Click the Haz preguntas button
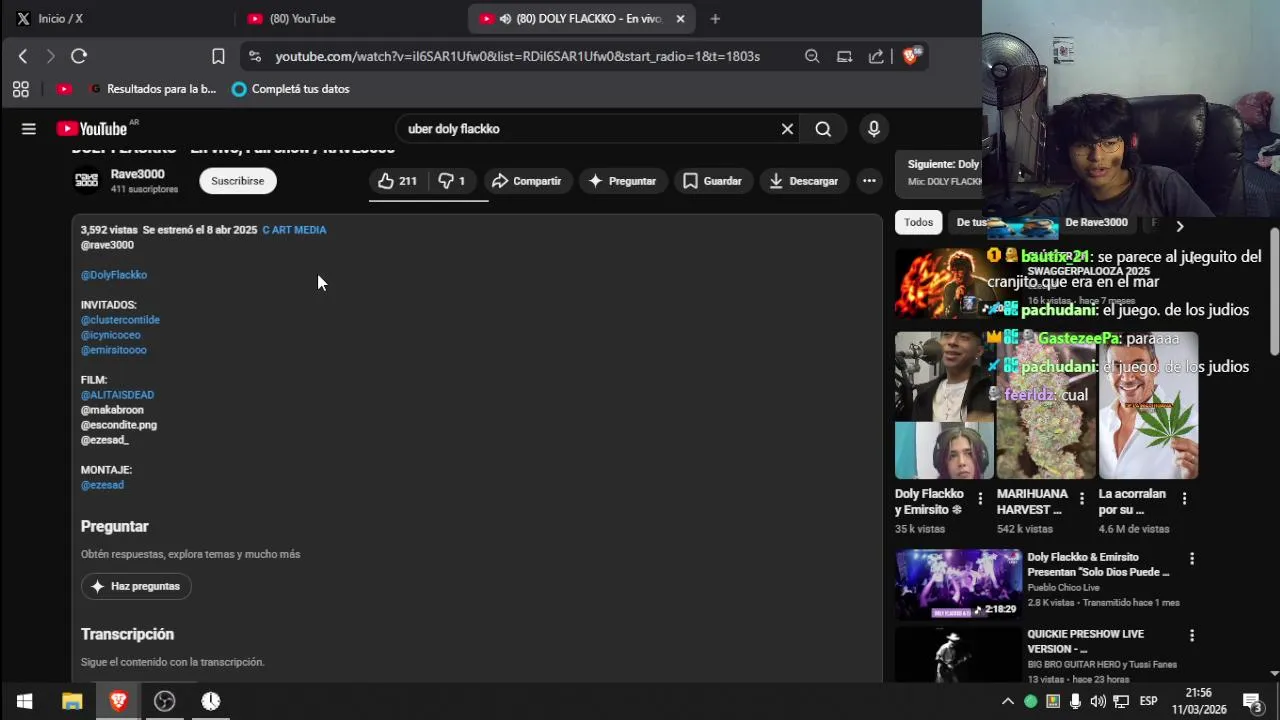 pyautogui.click(x=136, y=586)
